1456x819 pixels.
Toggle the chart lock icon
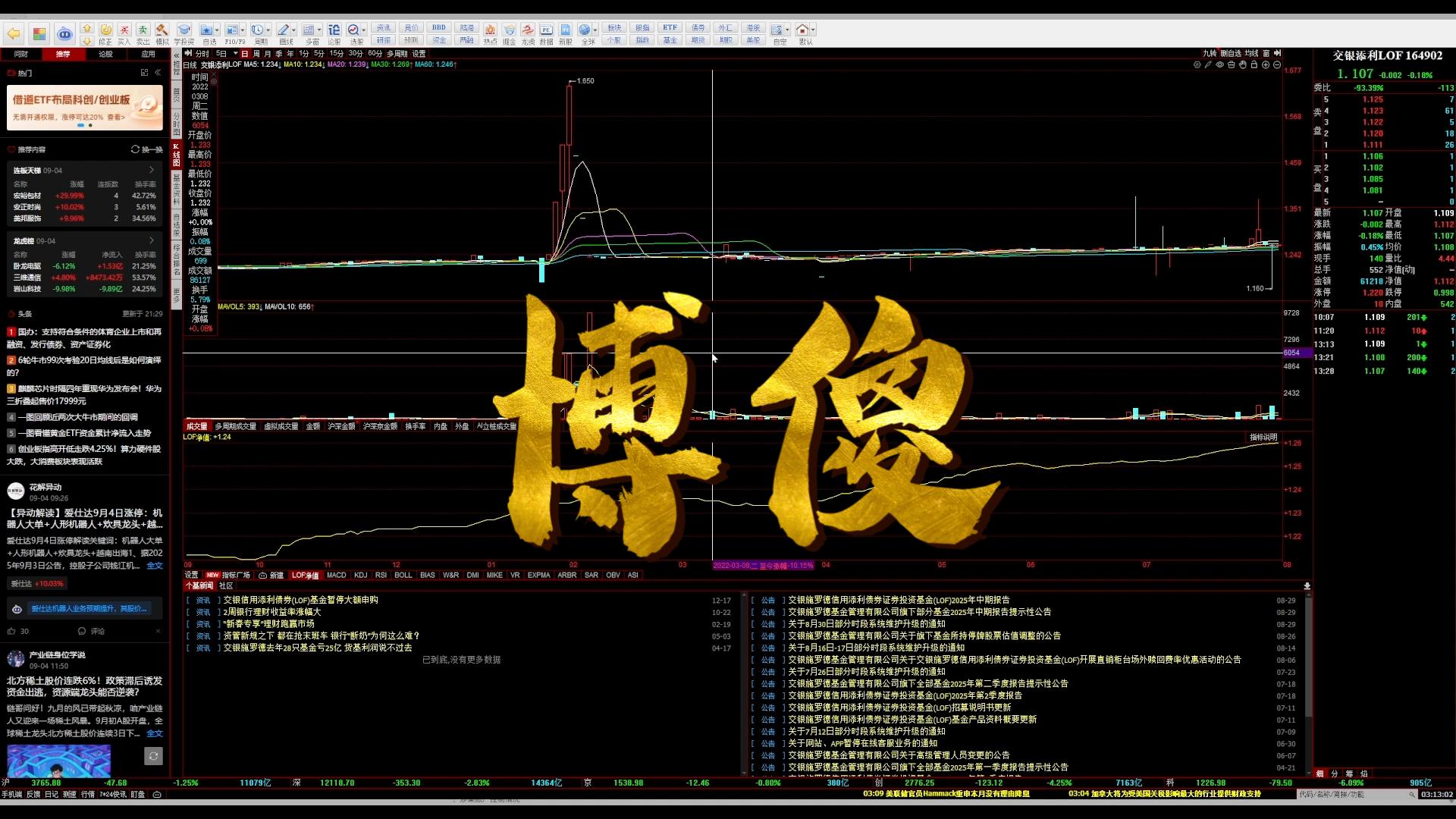pyautogui.click(x=1254, y=64)
